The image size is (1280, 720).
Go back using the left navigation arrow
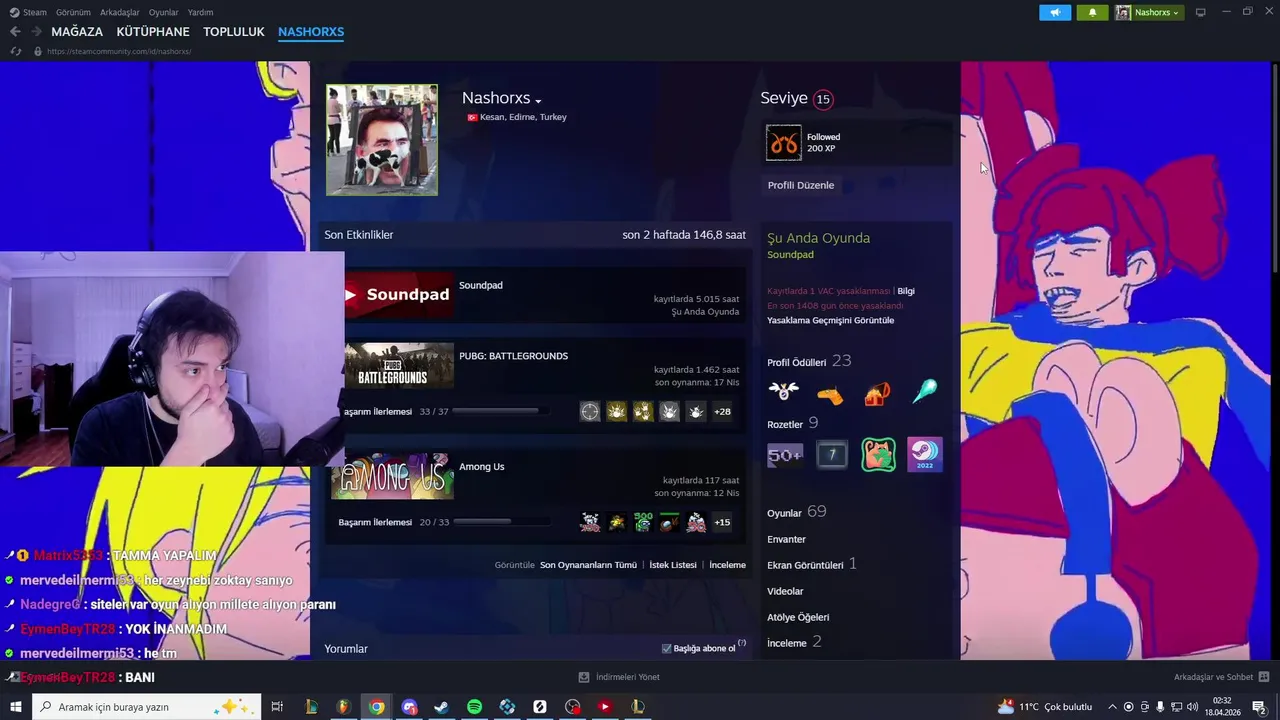(x=15, y=32)
